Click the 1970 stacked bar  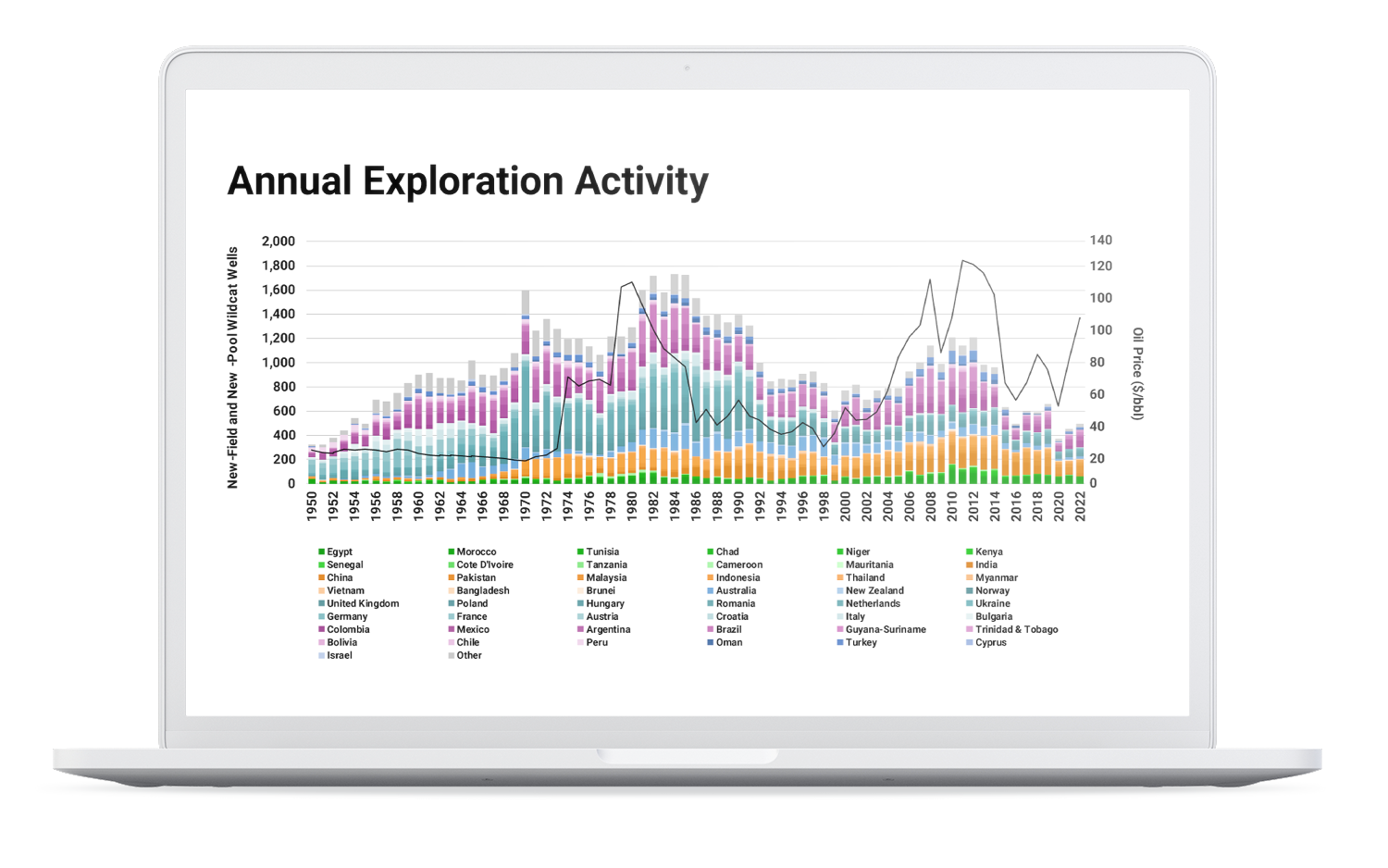tap(526, 389)
